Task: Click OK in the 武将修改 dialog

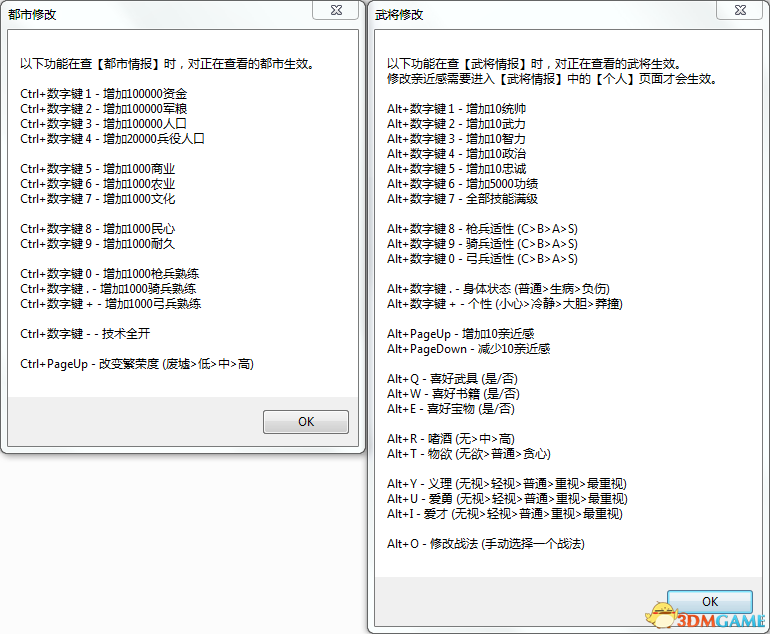Action: pos(710,602)
